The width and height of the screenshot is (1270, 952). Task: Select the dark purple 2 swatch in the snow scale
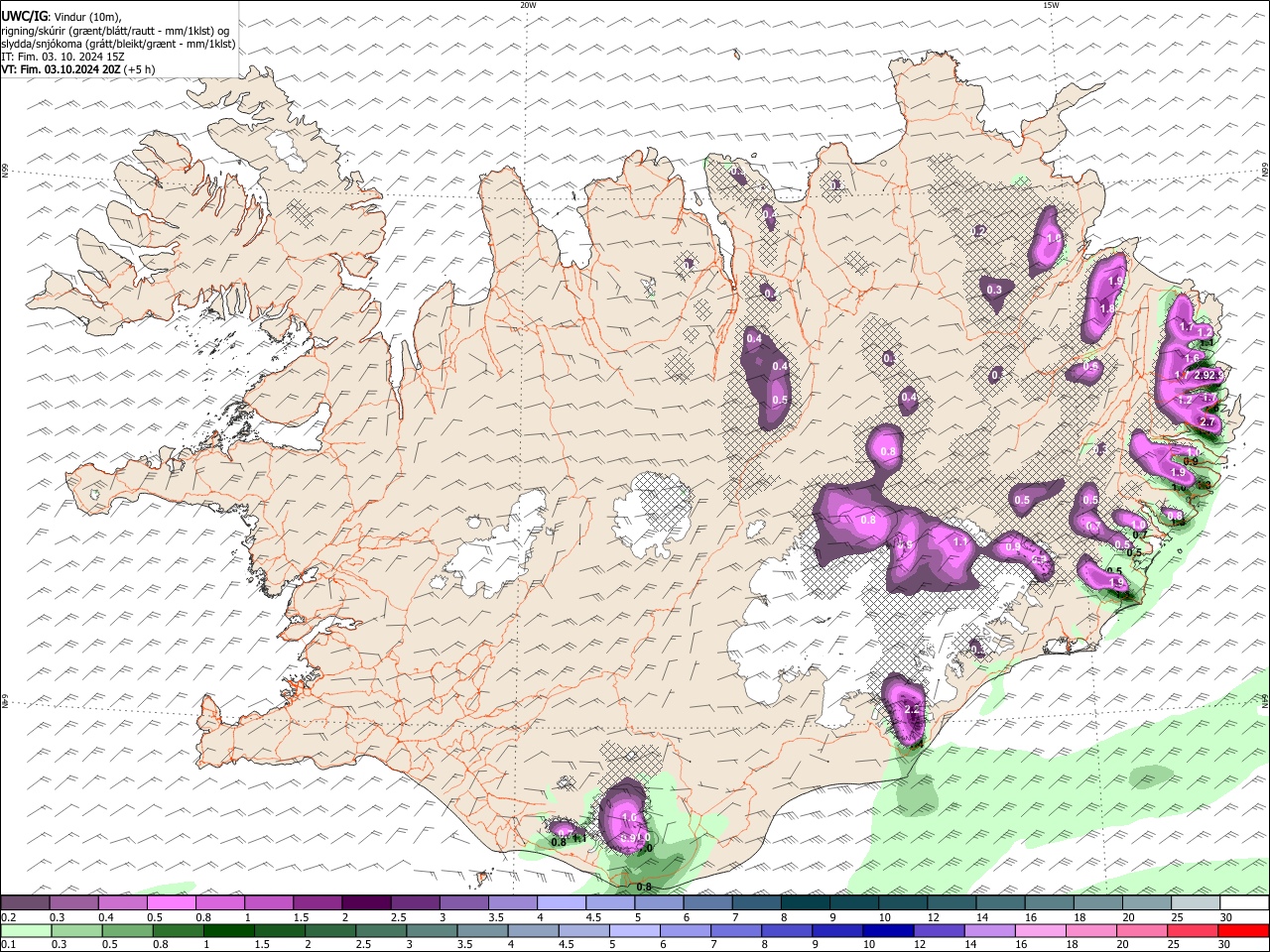click(x=366, y=902)
